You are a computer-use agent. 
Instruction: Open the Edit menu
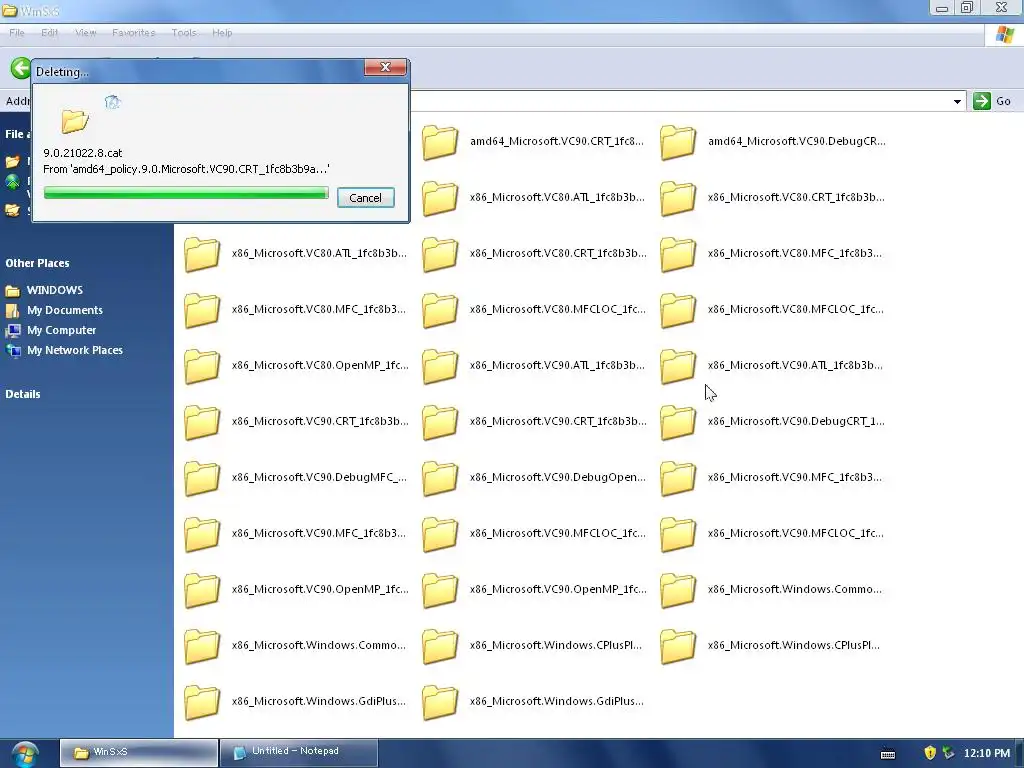coord(50,33)
